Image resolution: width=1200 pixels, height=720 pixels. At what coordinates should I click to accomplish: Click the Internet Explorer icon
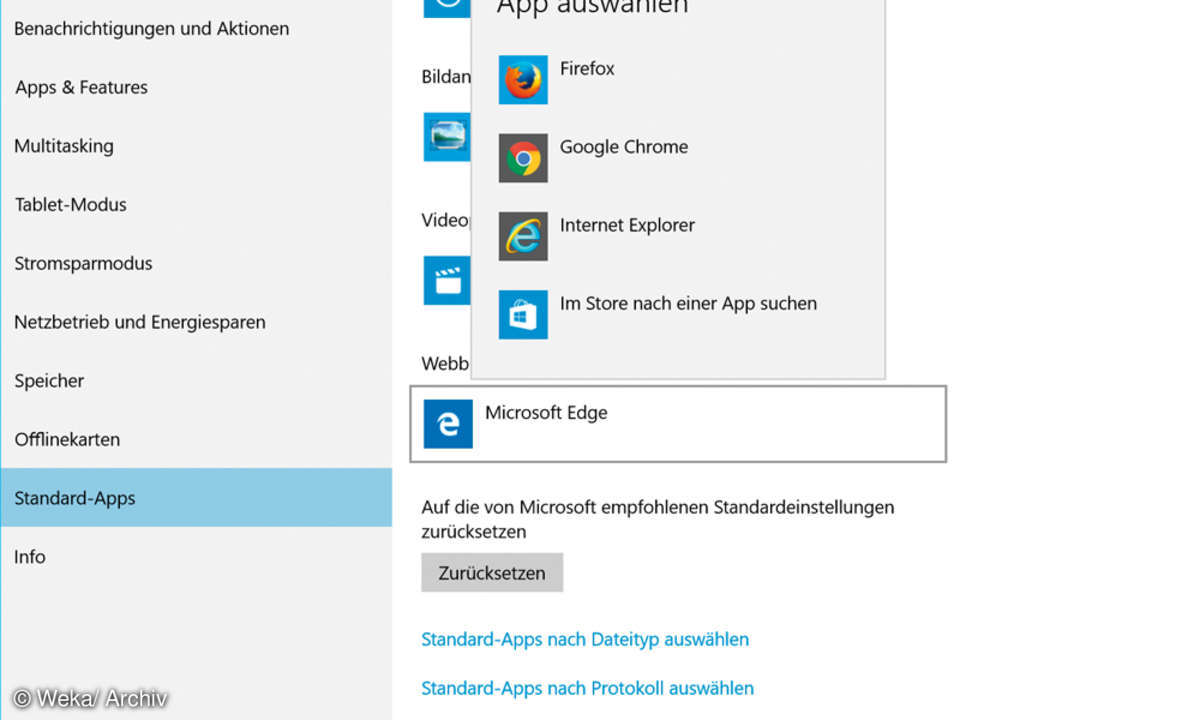[x=523, y=236]
